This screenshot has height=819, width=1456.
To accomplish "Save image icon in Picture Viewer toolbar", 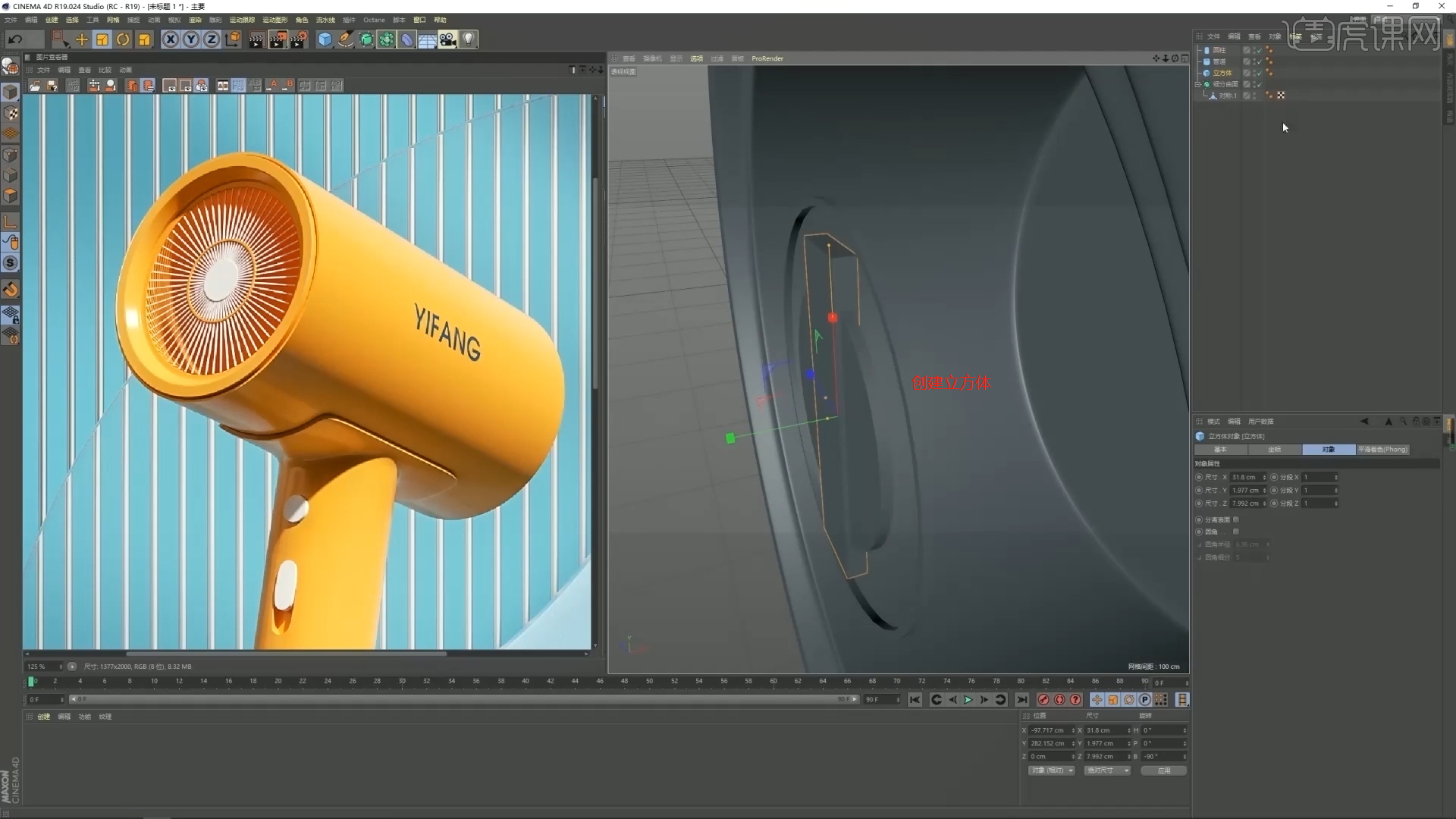I will [52, 86].
